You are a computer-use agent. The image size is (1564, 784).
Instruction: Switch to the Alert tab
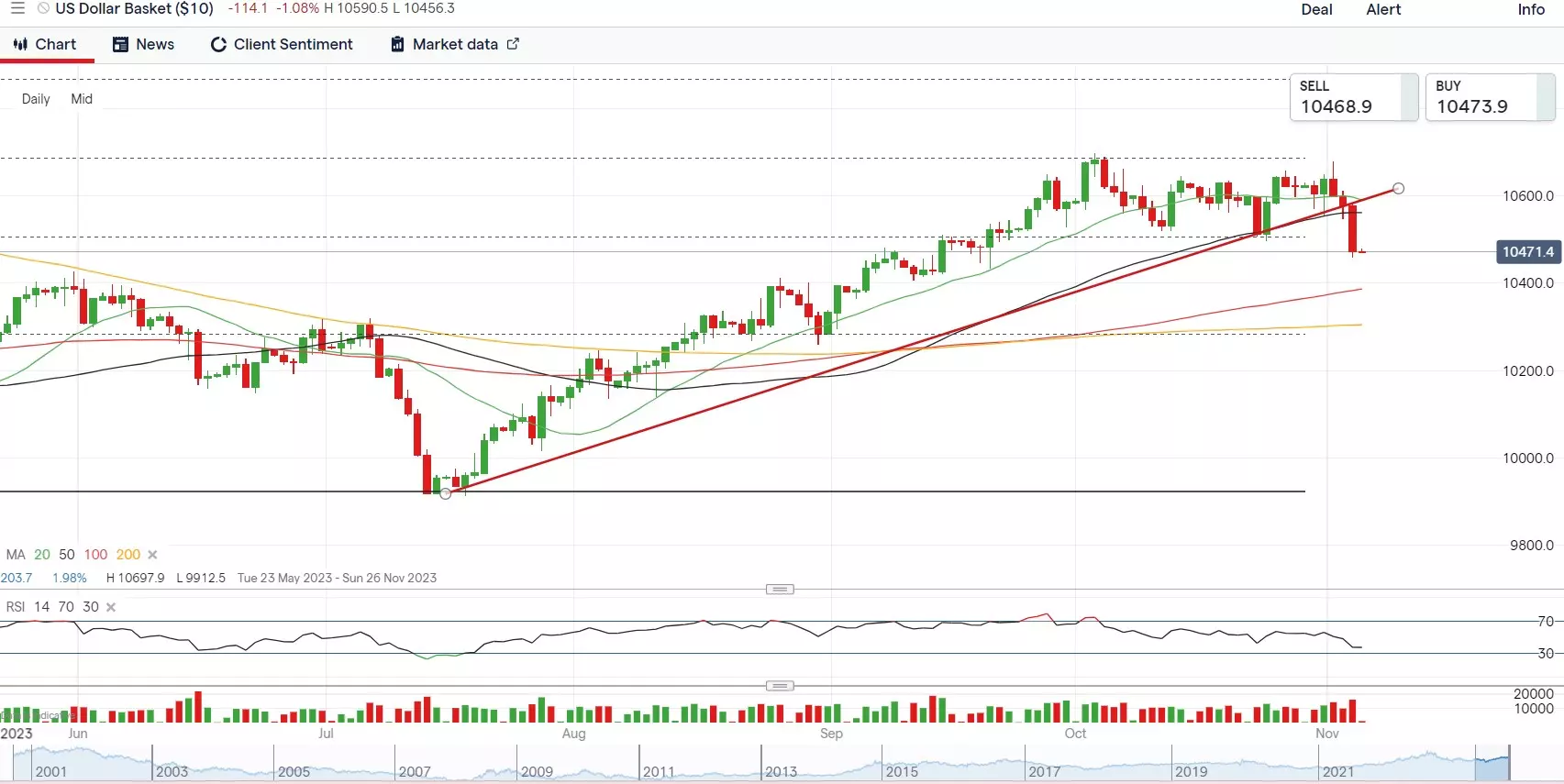tap(1383, 9)
